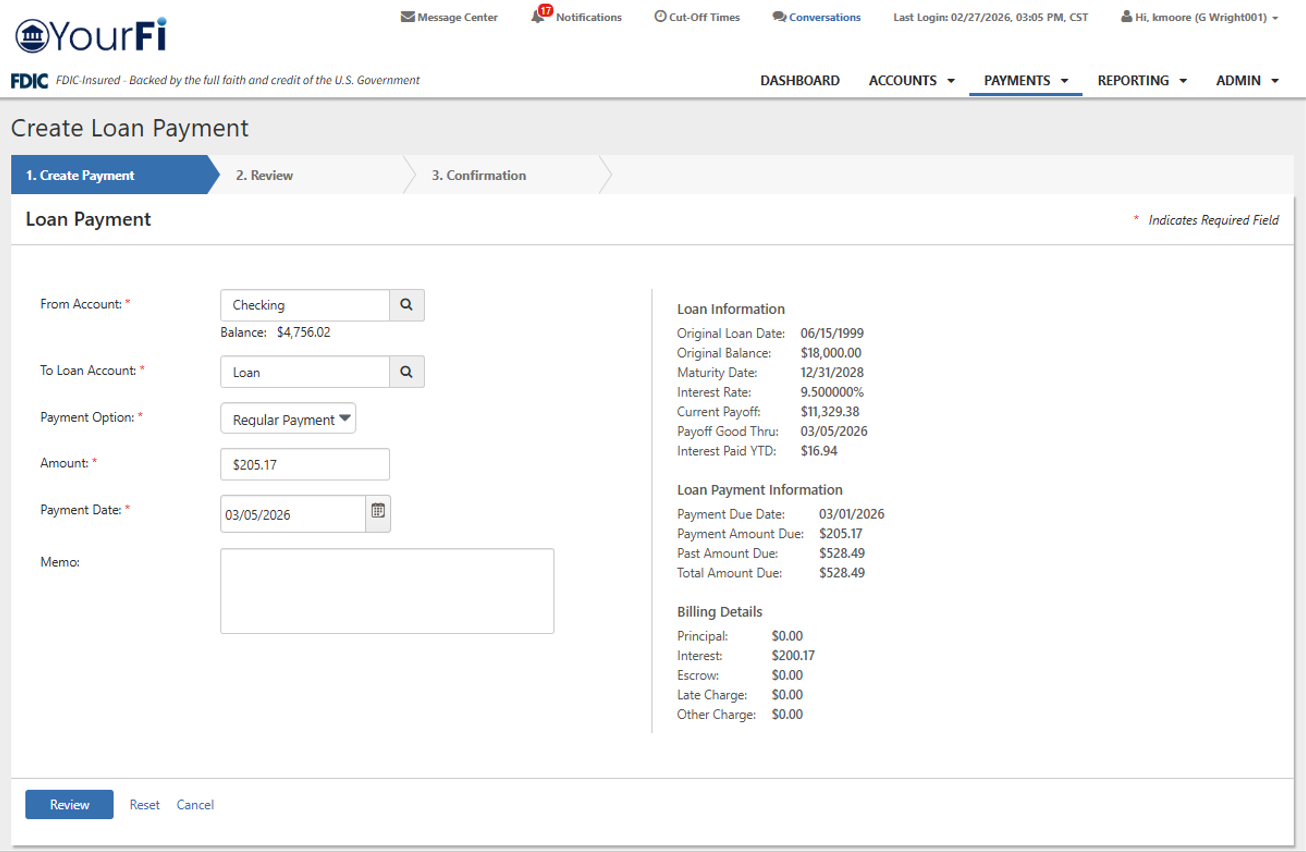The width and height of the screenshot is (1306, 852).
Task: Open the Message Center envelope icon
Action: (407, 17)
